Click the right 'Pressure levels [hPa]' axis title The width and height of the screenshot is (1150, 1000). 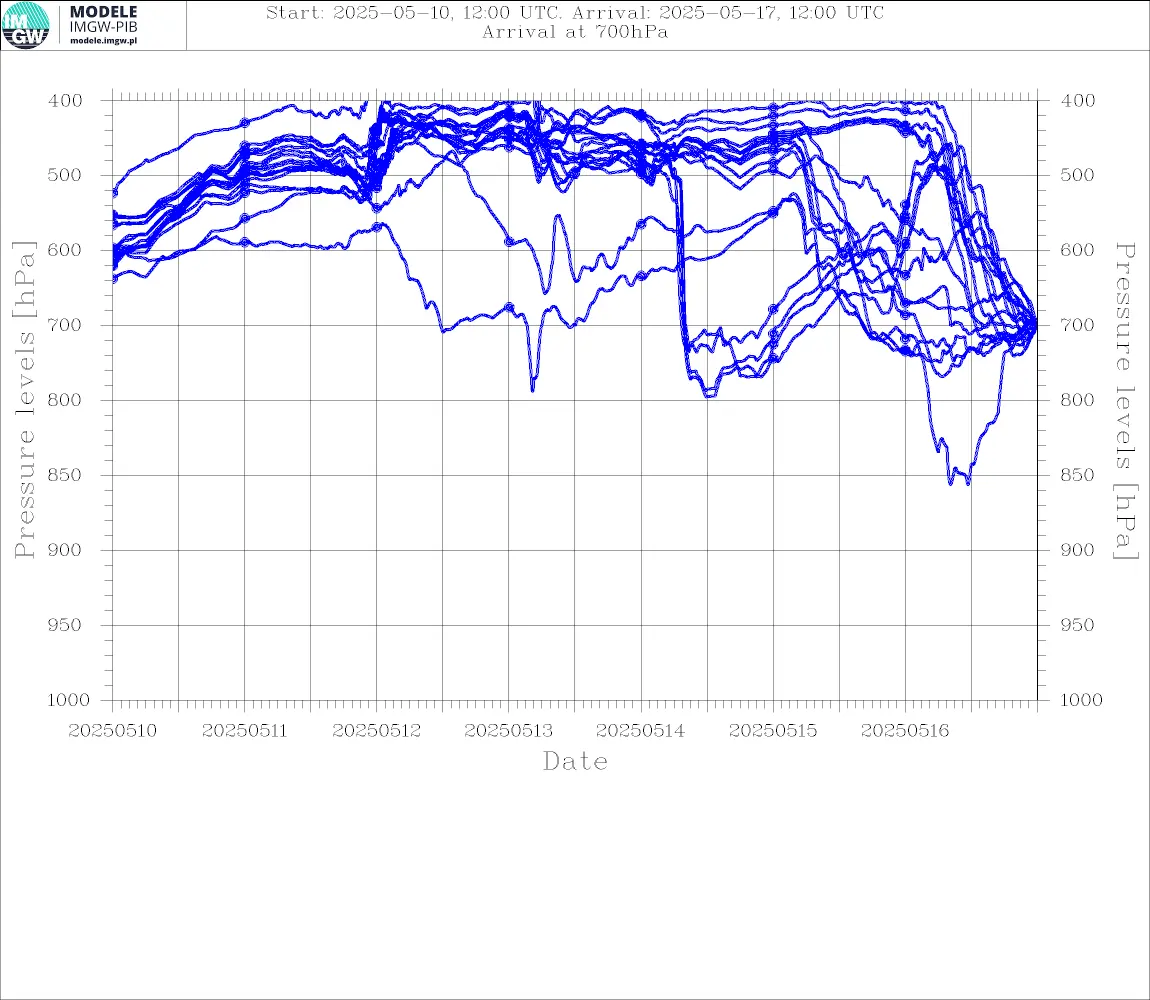[1126, 401]
